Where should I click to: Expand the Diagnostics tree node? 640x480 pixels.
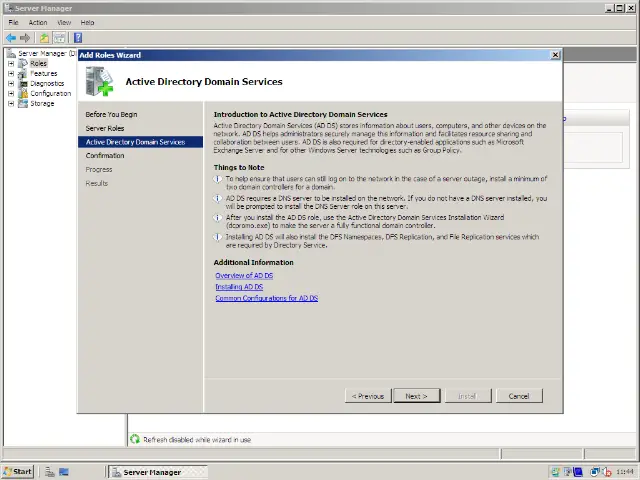(x=11, y=83)
